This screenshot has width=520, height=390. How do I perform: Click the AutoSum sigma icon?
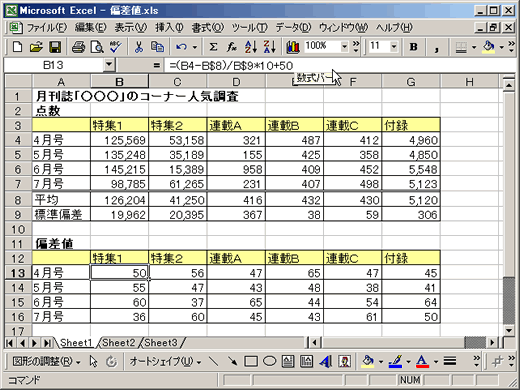[x=213, y=47]
